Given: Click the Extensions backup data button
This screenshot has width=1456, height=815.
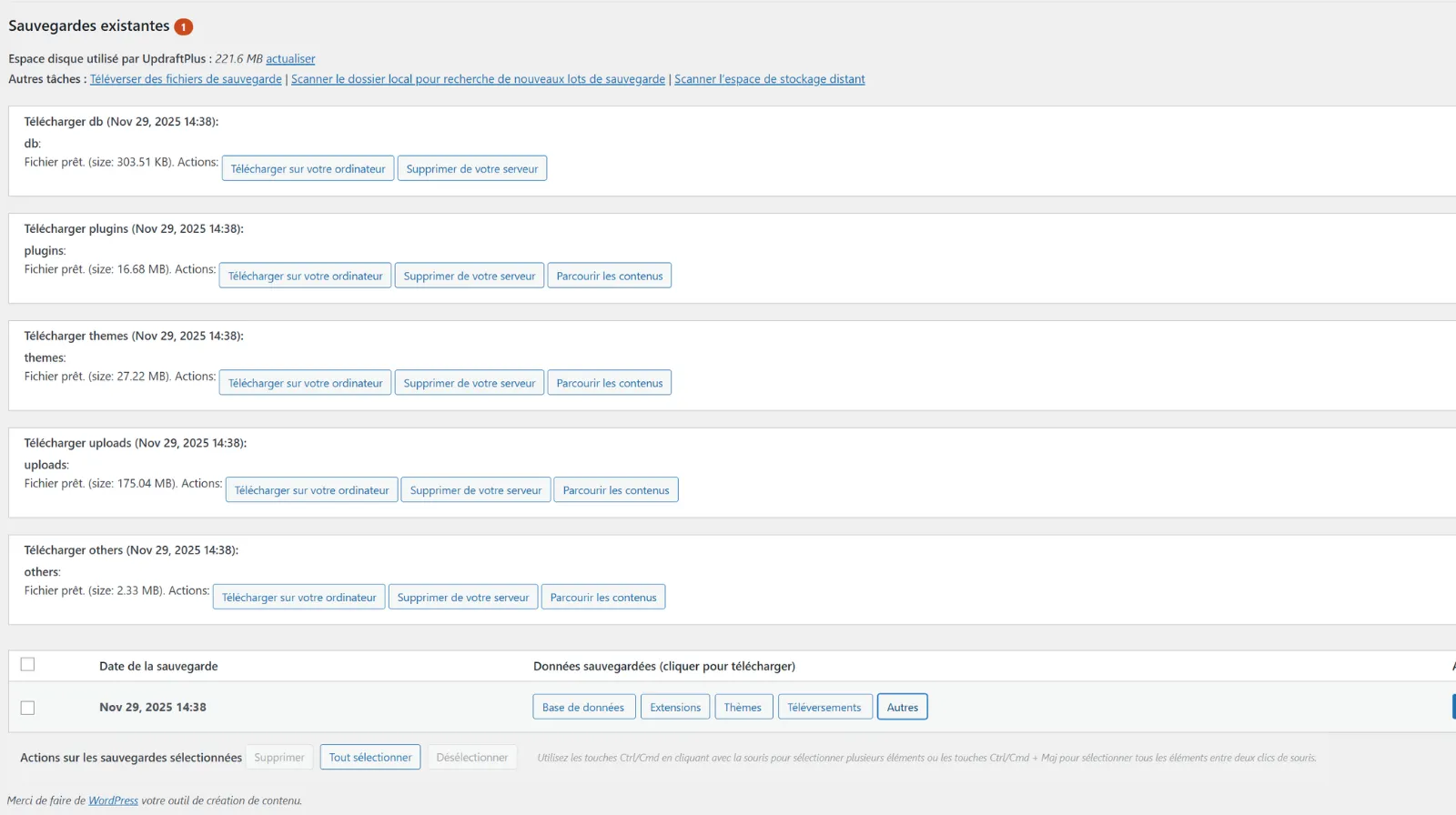Looking at the screenshot, I should 675,708.
